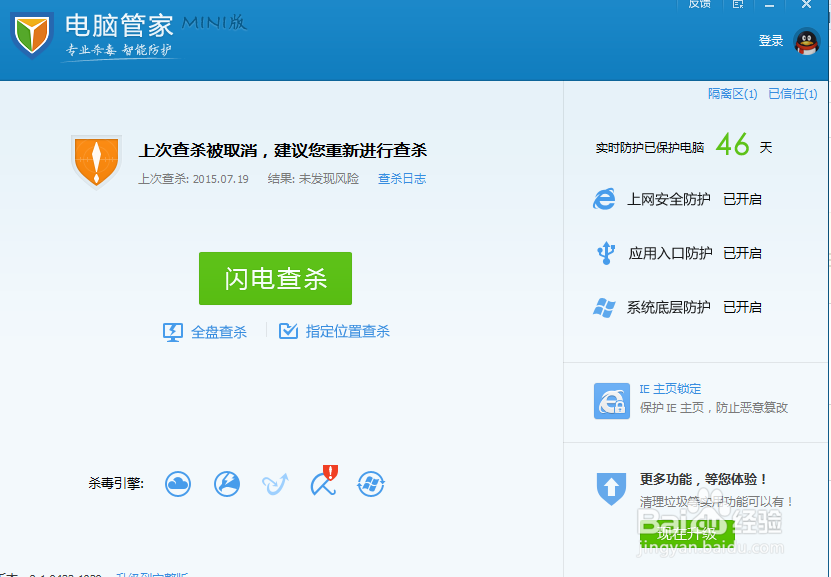Image resolution: width=831 pixels, height=577 pixels.
Task: Click 应用入口防护 已开启 status text
Action: click(742, 253)
